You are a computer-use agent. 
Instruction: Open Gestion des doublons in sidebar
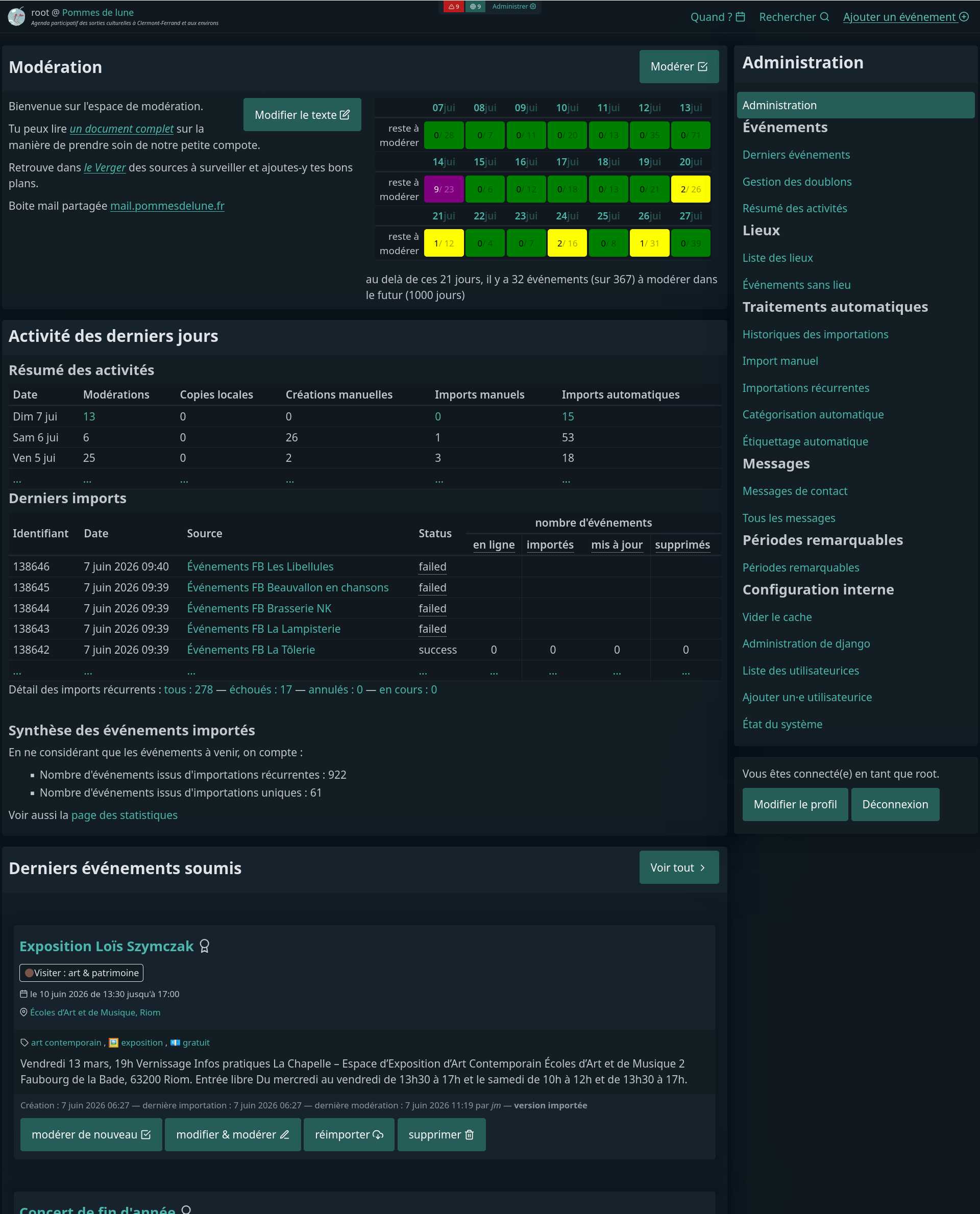[x=797, y=182]
